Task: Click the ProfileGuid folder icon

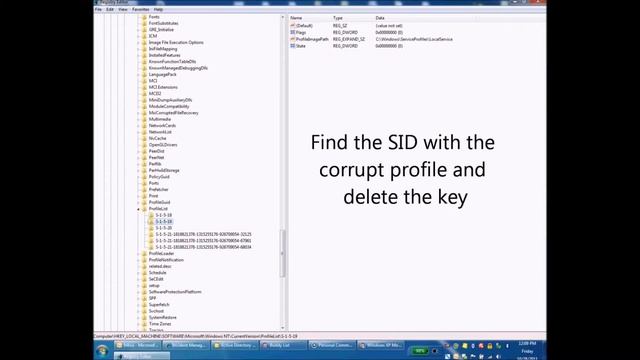Action: point(144,202)
